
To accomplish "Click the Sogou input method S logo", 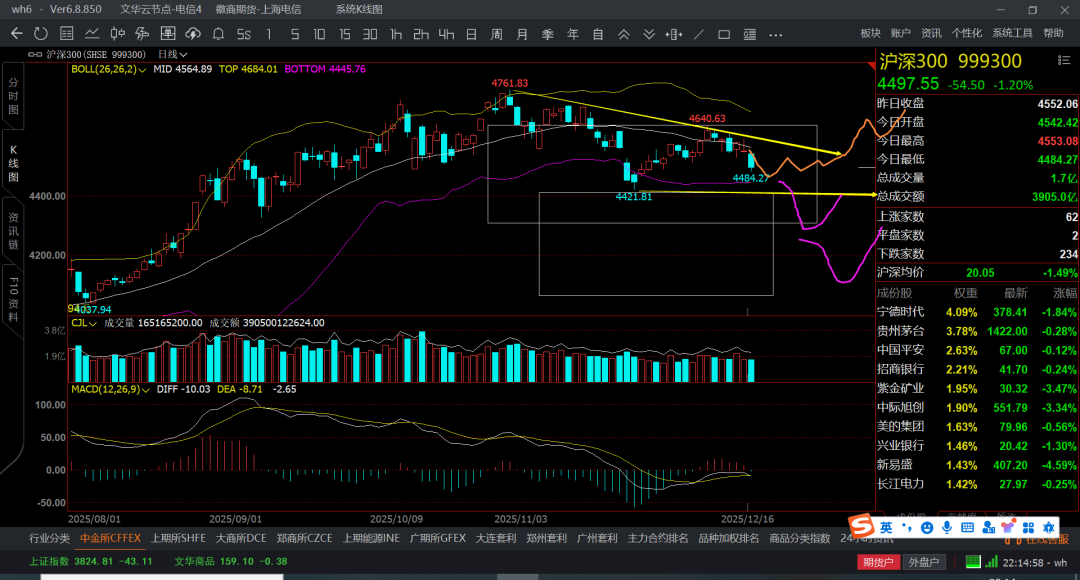I will pyautogui.click(x=861, y=526).
